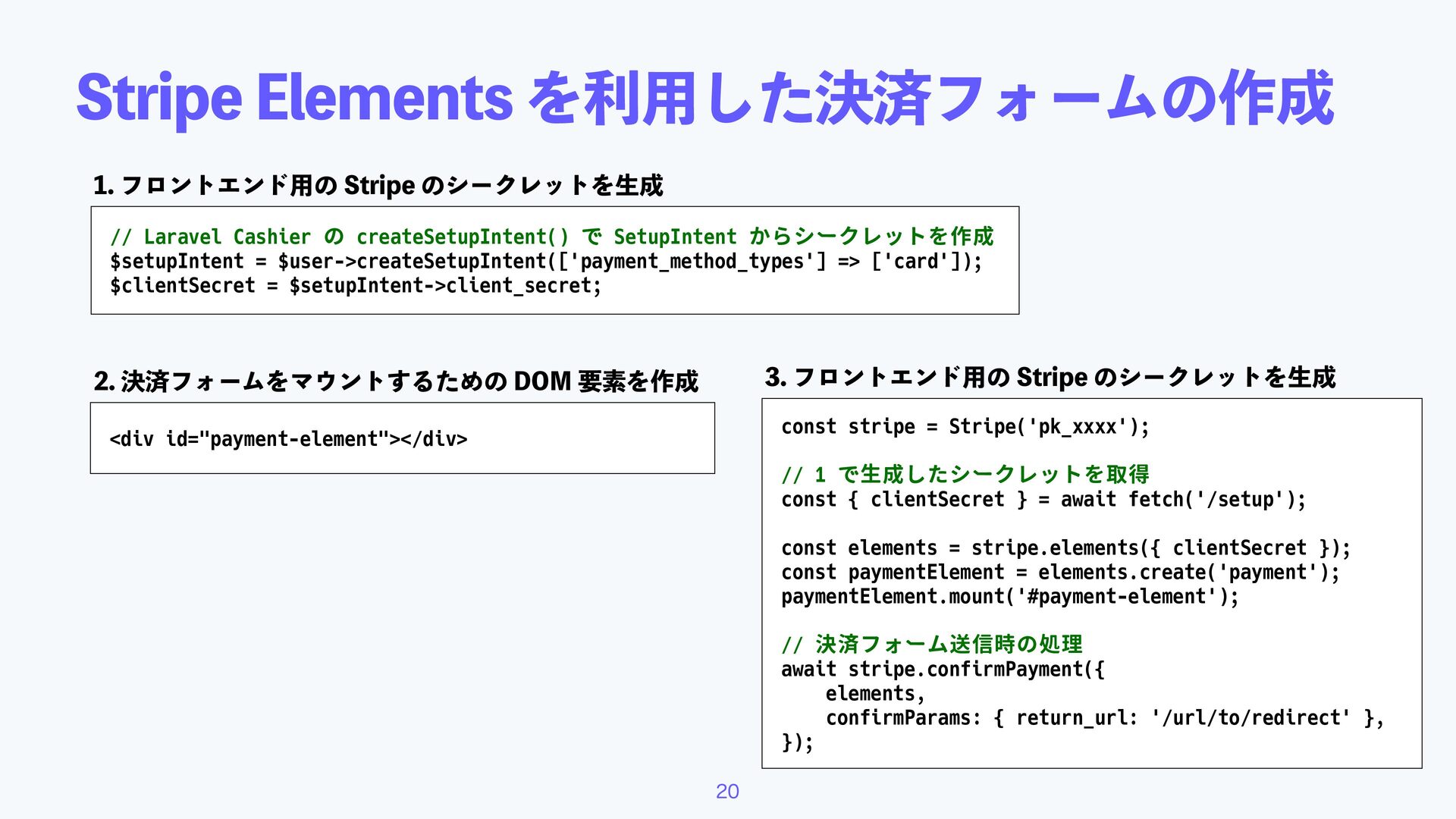Click the indented elements, argument line
Screen dimensions: 1456x819
click(x=875, y=694)
